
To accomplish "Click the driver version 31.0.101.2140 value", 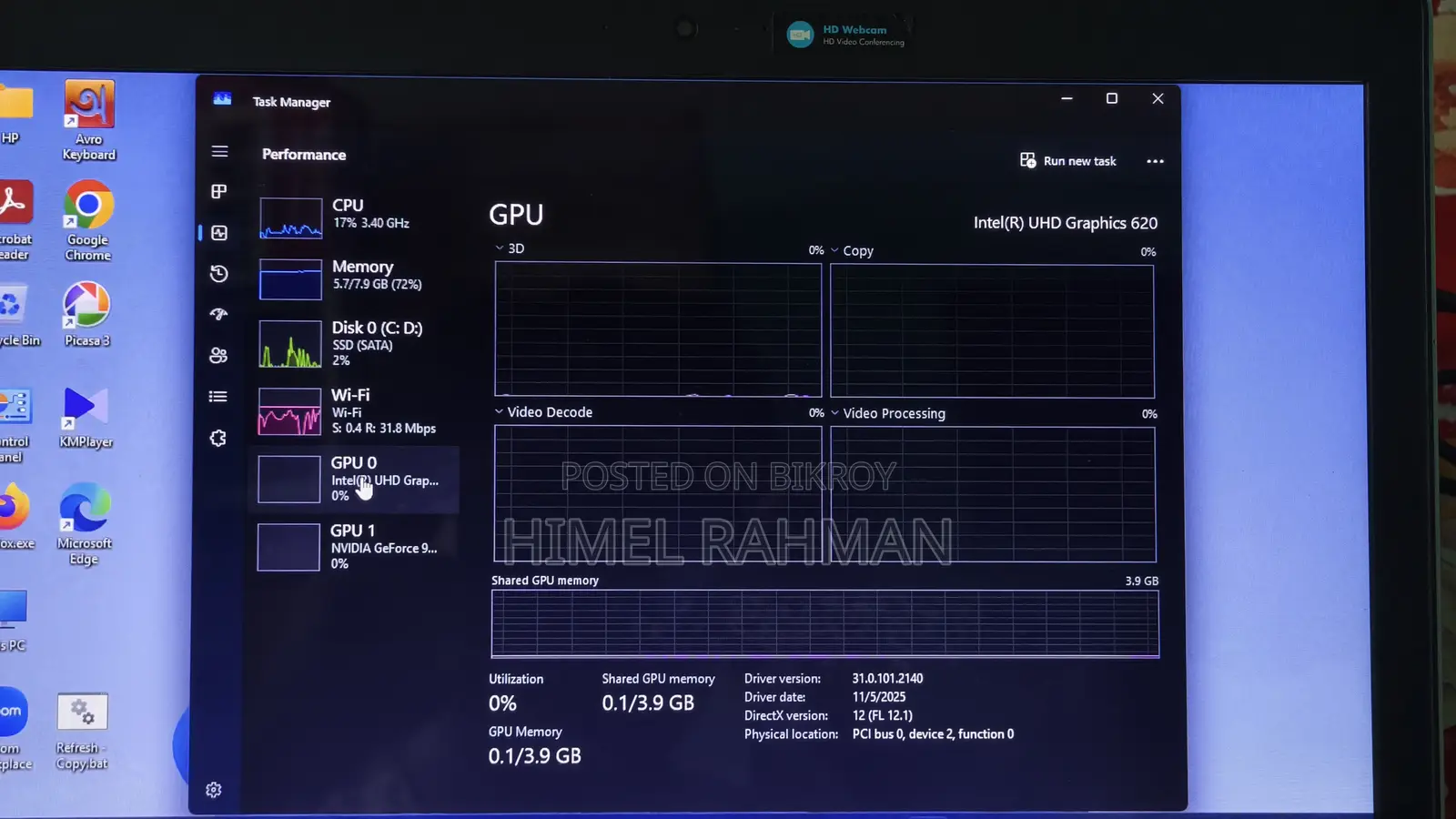I will 887,679.
